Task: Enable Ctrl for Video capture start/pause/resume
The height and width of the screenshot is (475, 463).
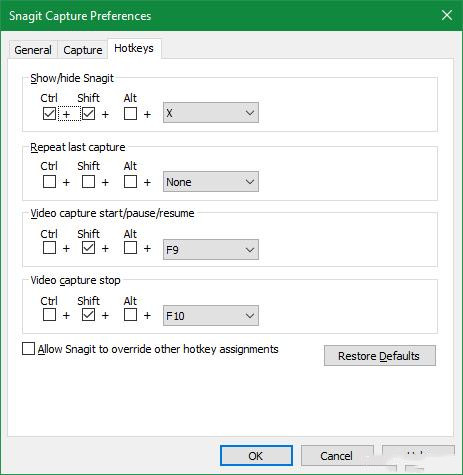Action: [x=49, y=248]
